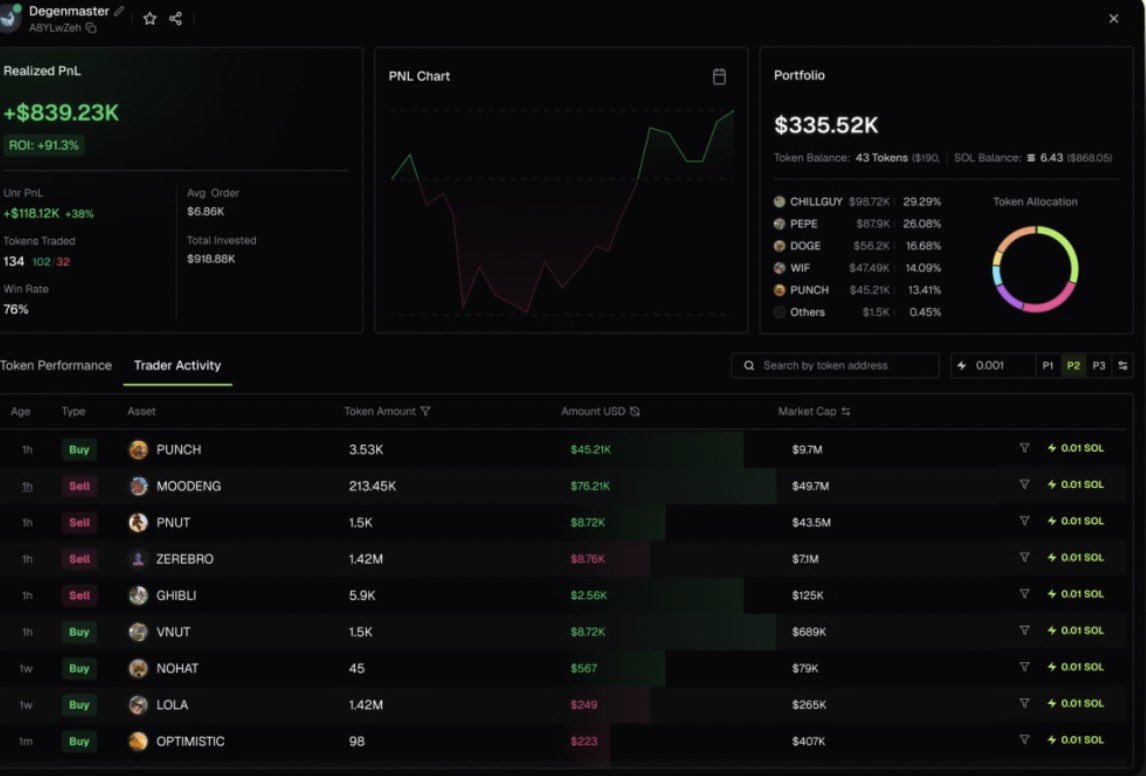
Task: Filter by MOODENG row funnel icon
Action: point(1024,484)
